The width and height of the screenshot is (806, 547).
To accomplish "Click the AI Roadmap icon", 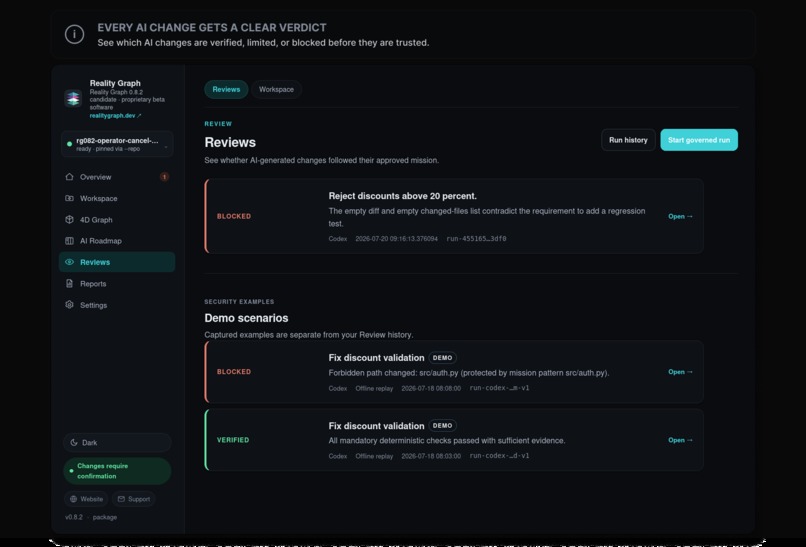I will click(x=69, y=241).
